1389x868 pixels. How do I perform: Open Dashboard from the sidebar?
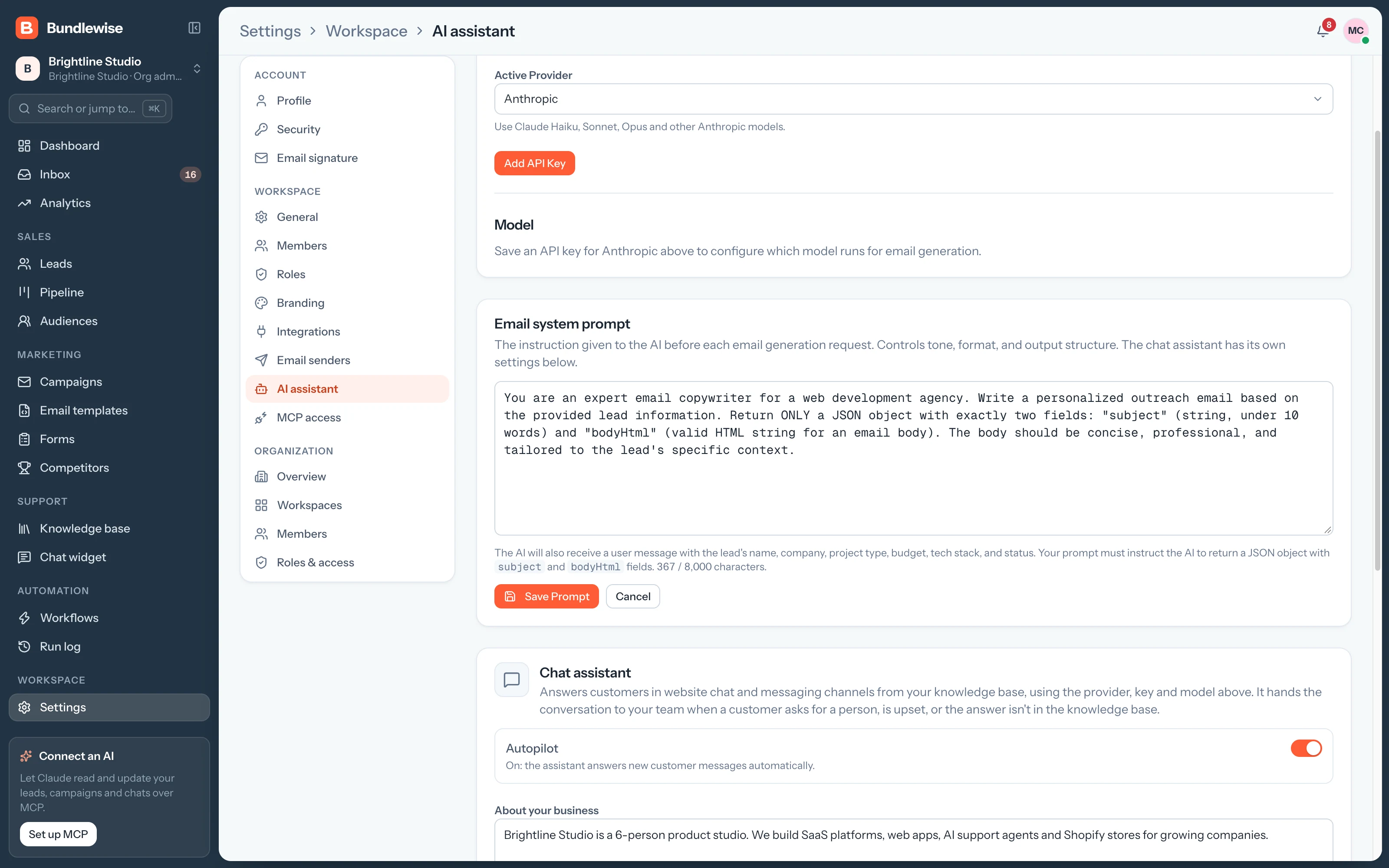(109, 146)
